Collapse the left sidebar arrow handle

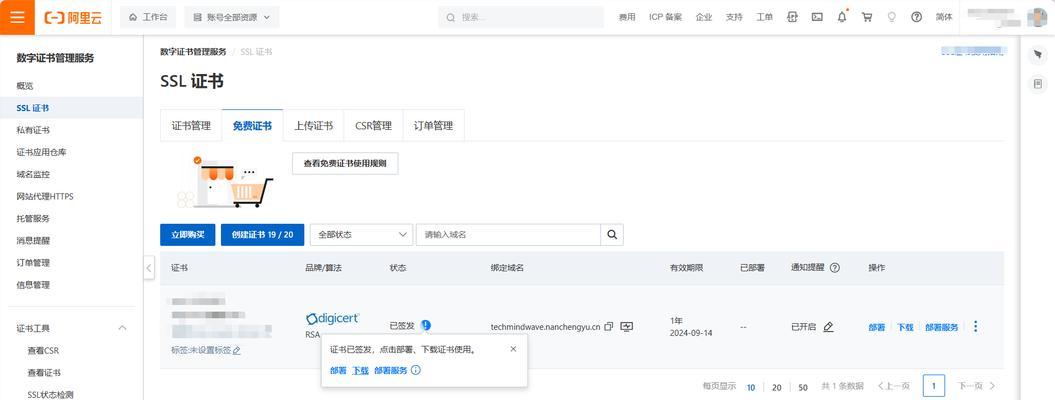pyautogui.click(x=149, y=268)
